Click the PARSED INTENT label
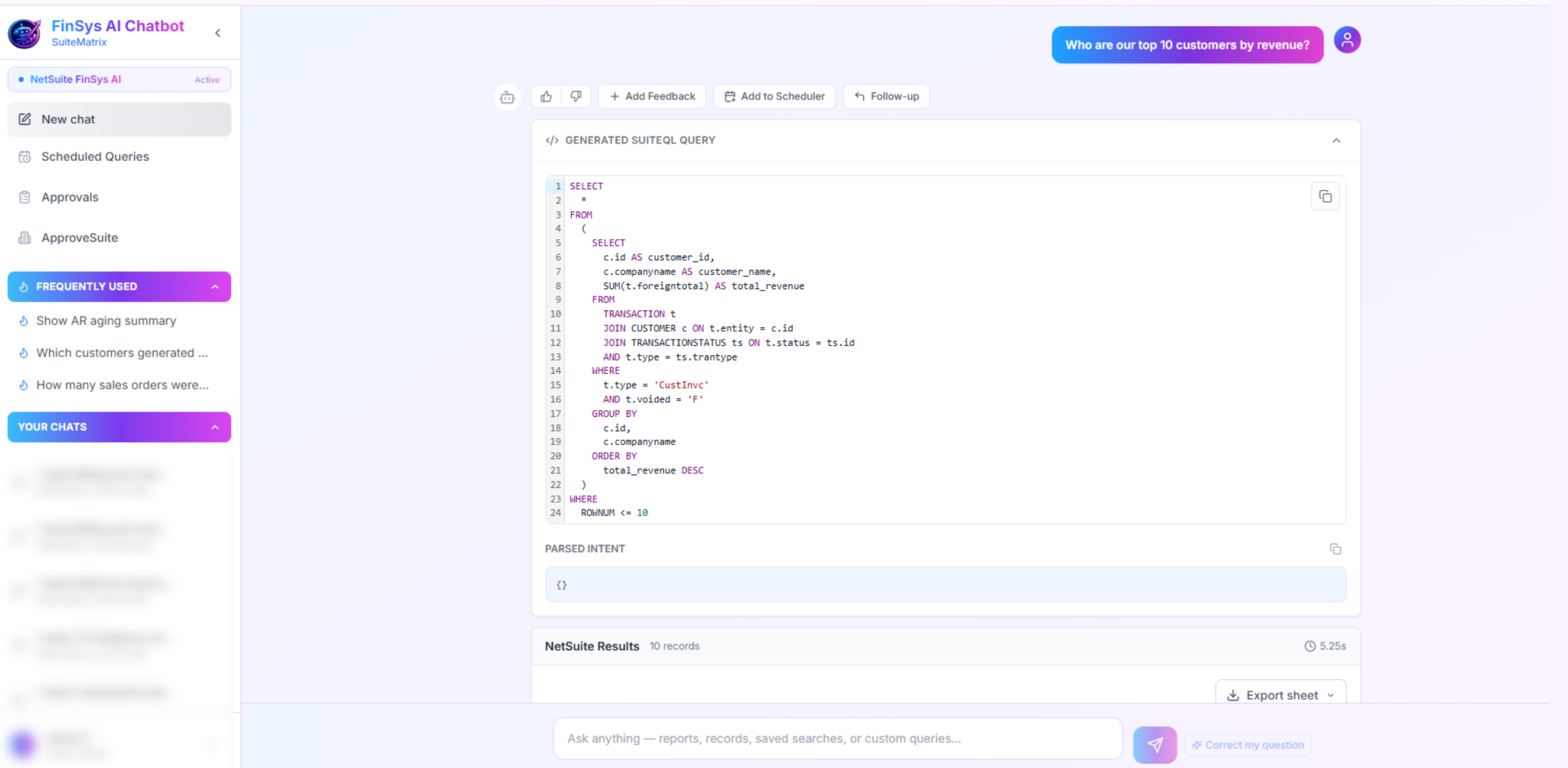Screen dimensions: 1568x768 pos(585,549)
